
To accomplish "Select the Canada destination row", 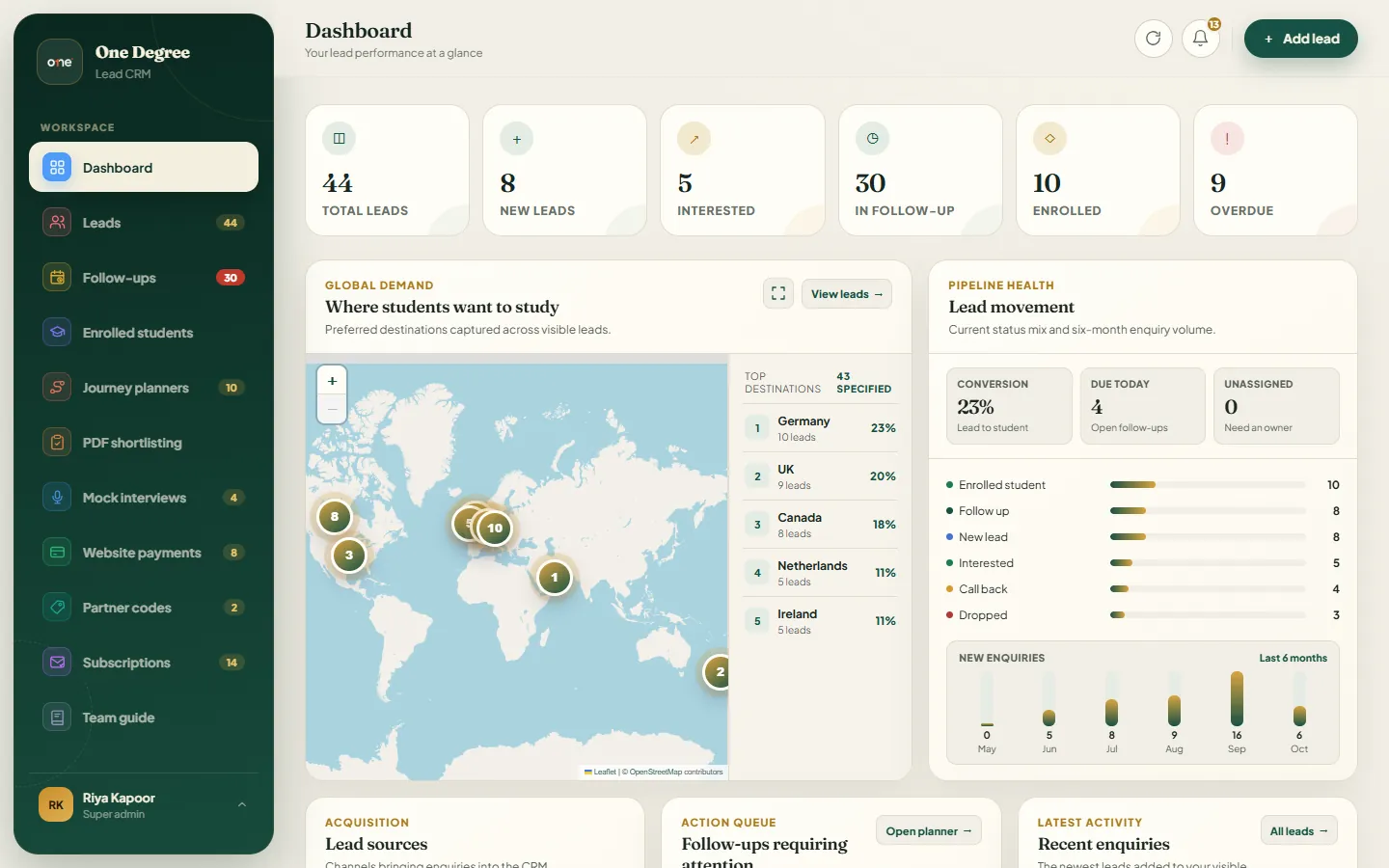I will click(820, 525).
